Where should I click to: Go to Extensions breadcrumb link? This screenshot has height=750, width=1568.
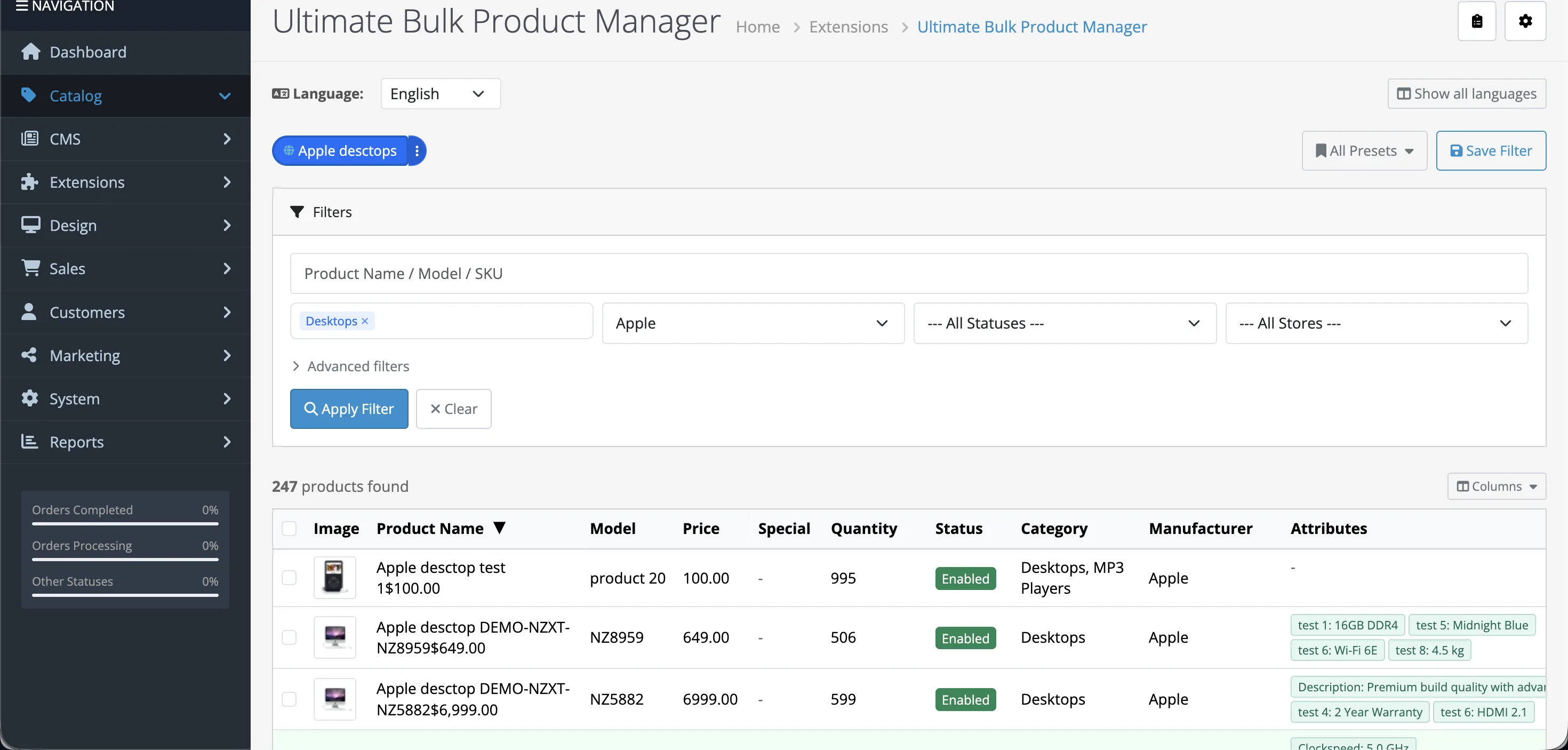(849, 27)
